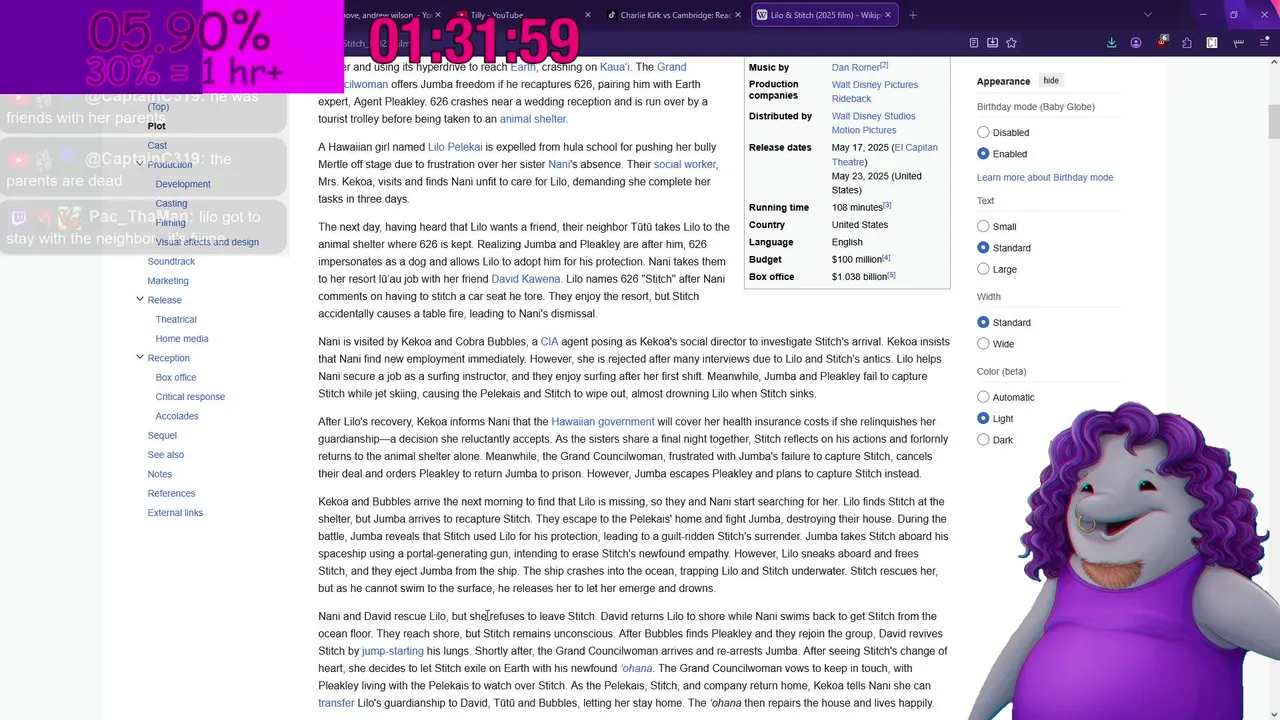Screen dimensions: 1280x720
Task: Open the extensions puzzle-piece menu
Action: tap(1187, 43)
